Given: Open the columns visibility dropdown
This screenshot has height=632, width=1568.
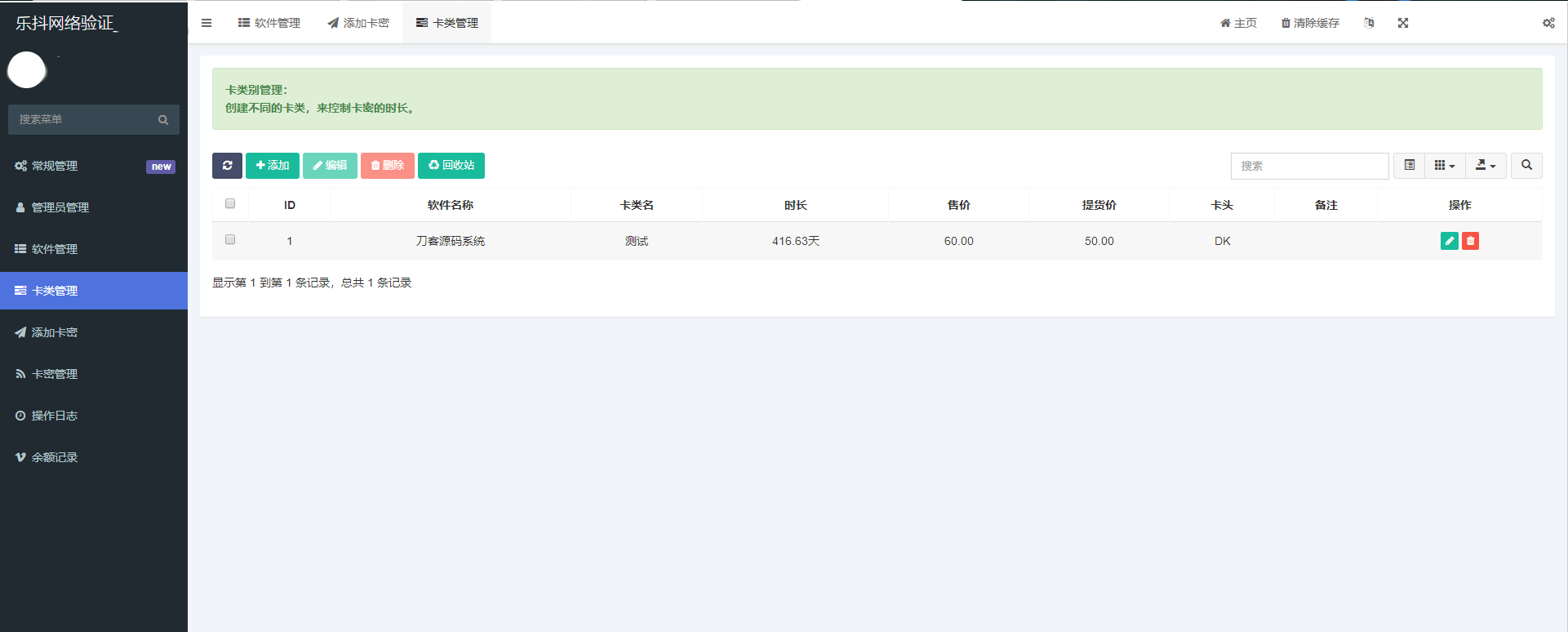Looking at the screenshot, I should pyautogui.click(x=1444, y=166).
